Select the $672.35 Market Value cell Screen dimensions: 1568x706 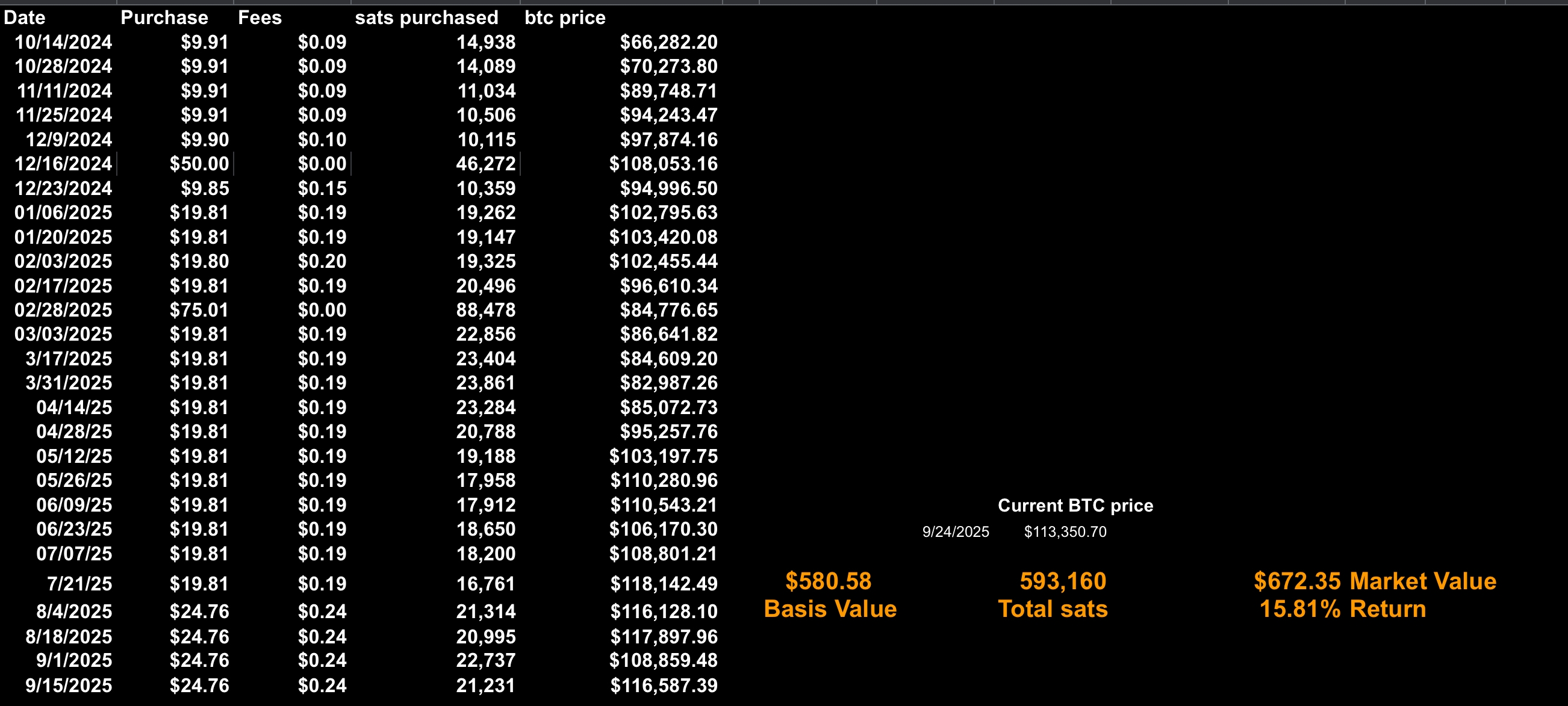click(1375, 581)
